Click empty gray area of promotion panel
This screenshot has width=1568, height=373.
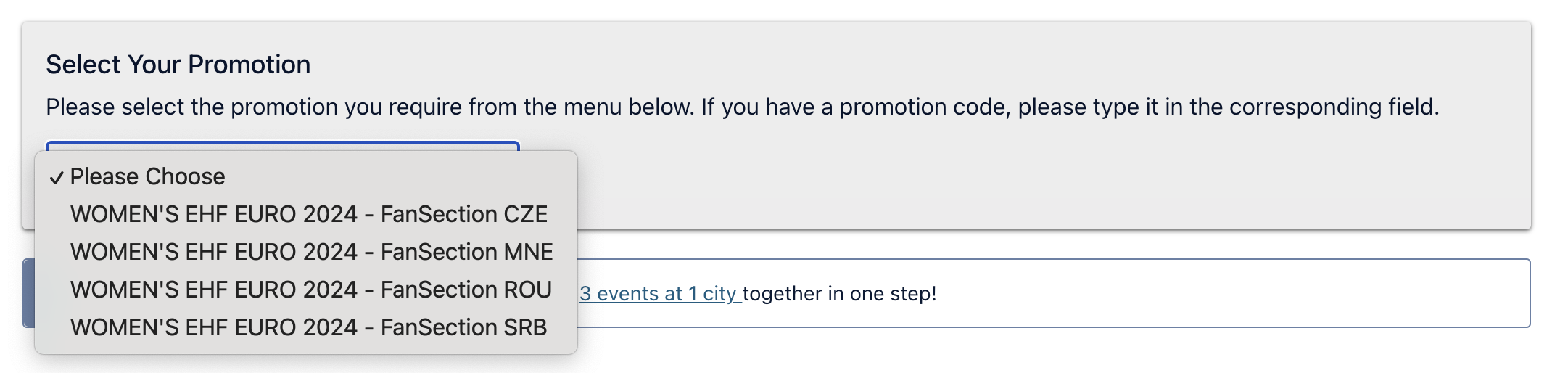[x=1015, y=181]
